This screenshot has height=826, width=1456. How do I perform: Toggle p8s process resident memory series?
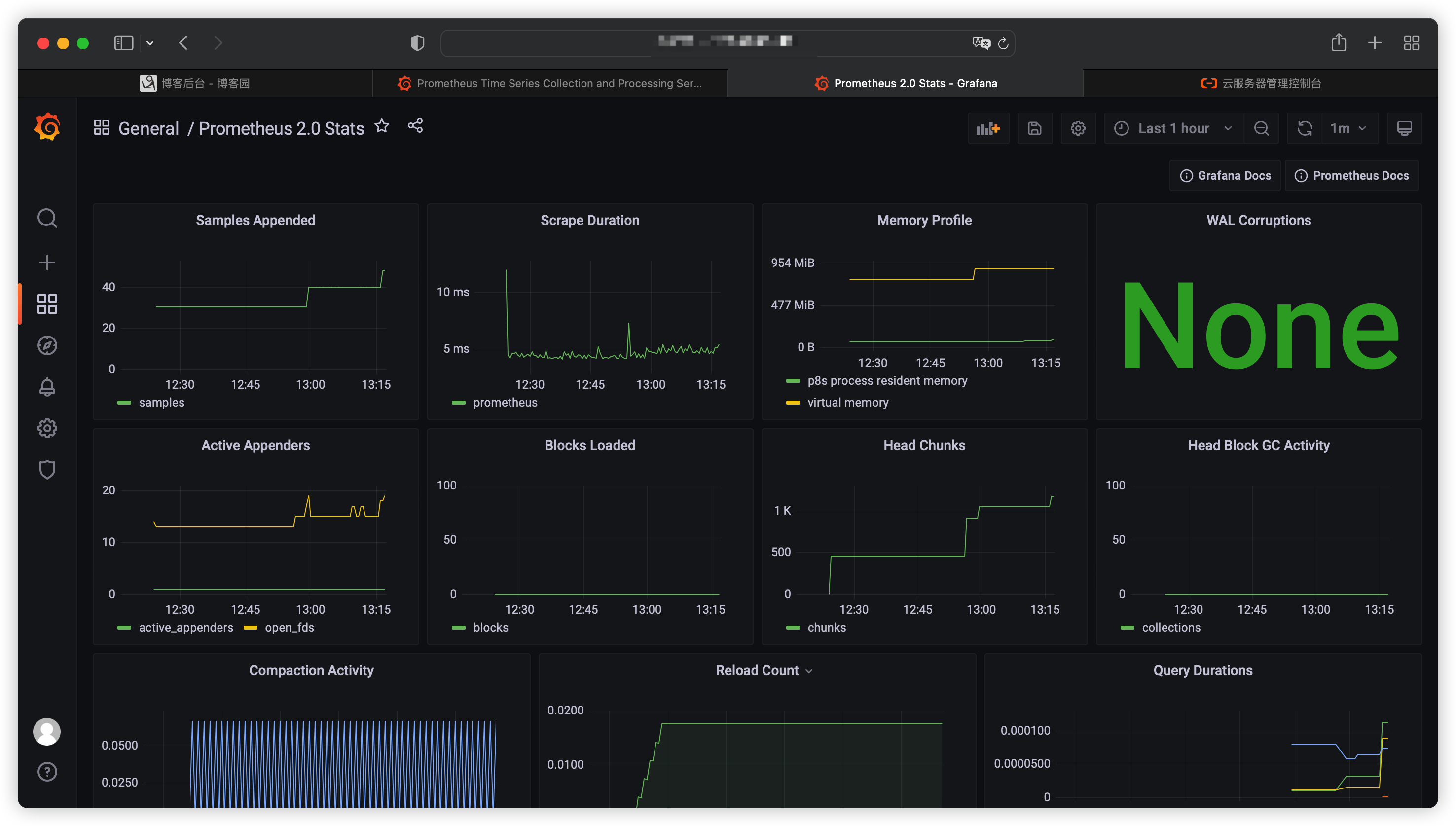887,380
